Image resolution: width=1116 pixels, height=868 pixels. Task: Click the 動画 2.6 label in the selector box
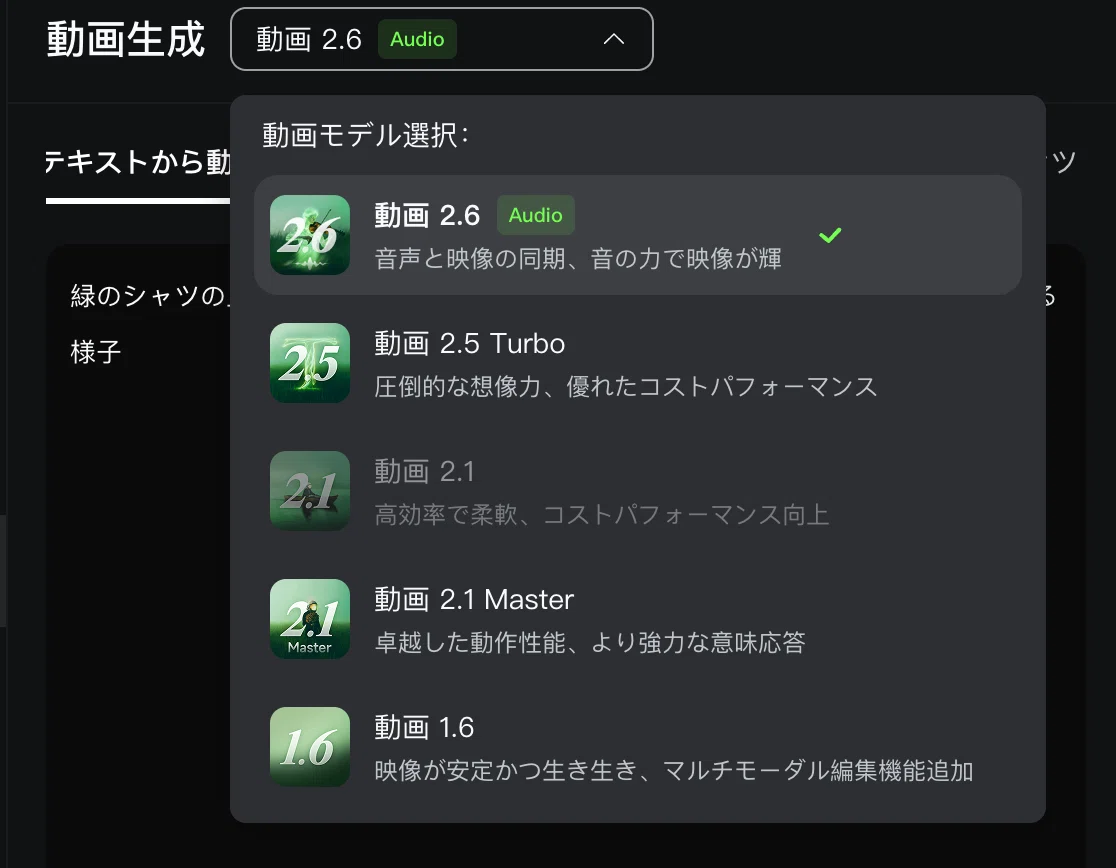309,39
